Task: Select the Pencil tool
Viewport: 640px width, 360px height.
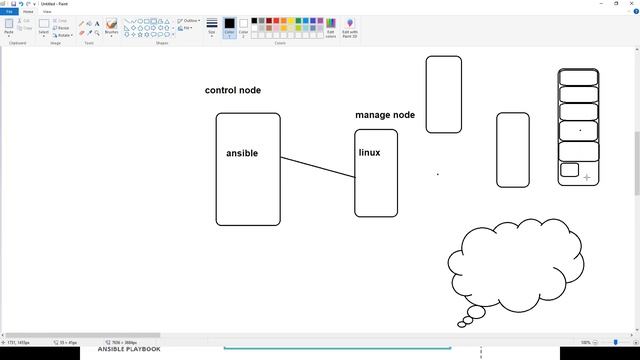Action: click(82, 23)
